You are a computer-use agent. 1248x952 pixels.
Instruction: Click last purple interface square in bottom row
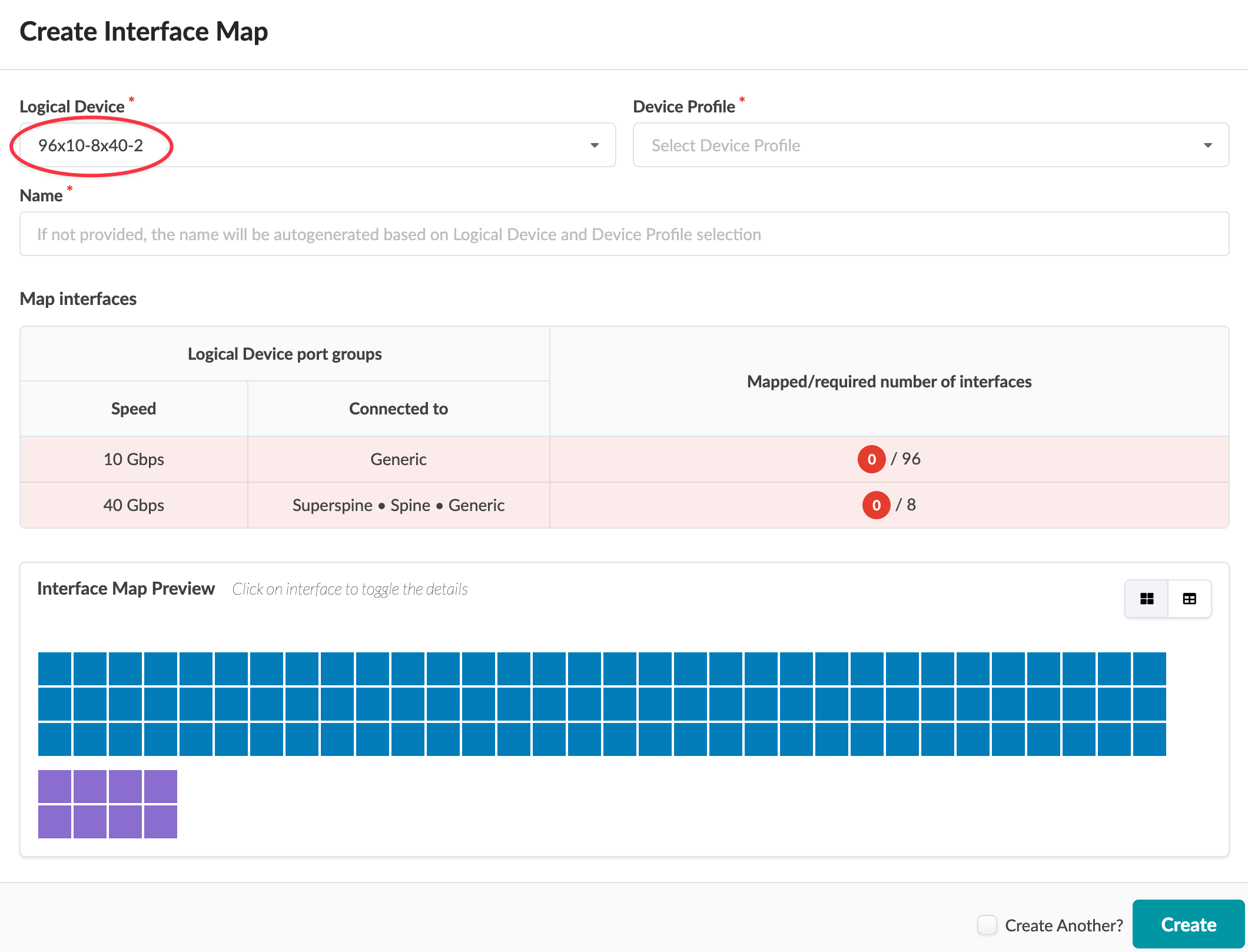[161, 821]
